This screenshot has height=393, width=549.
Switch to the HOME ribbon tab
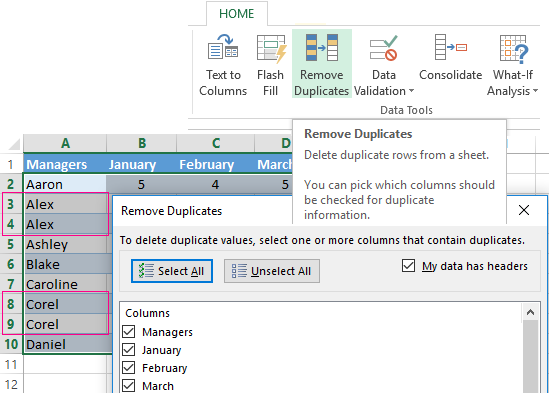pos(236,14)
